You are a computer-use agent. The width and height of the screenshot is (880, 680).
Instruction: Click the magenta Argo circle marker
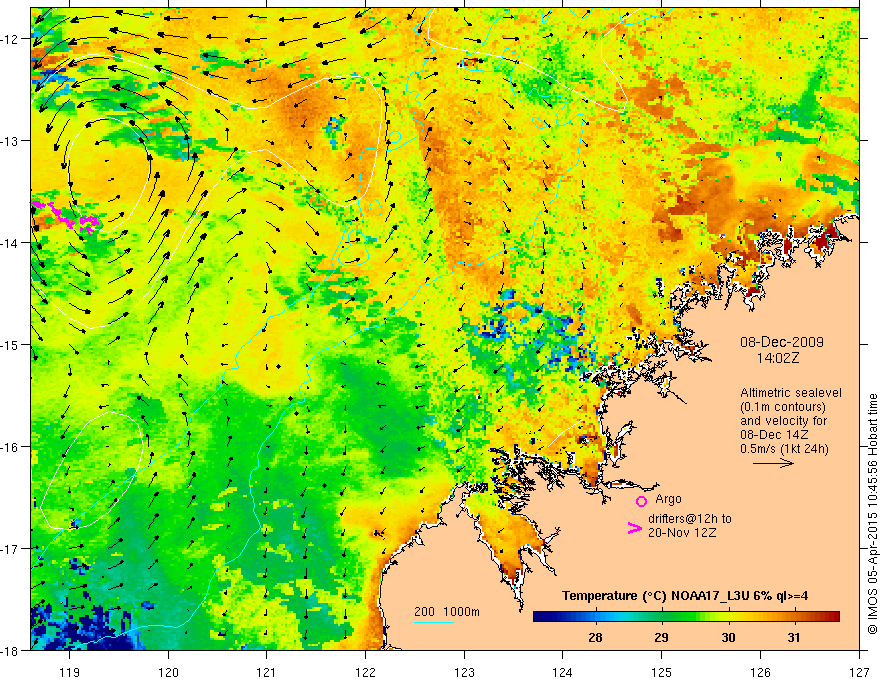641,501
